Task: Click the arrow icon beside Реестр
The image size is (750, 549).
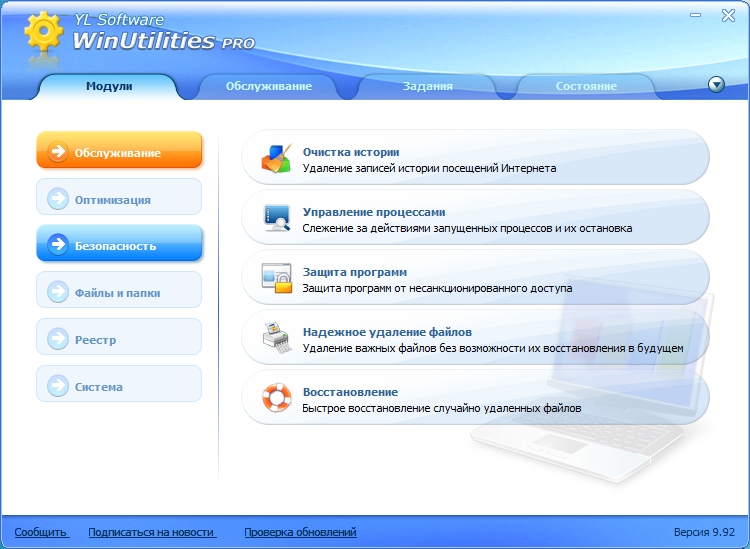Action: pos(58,338)
